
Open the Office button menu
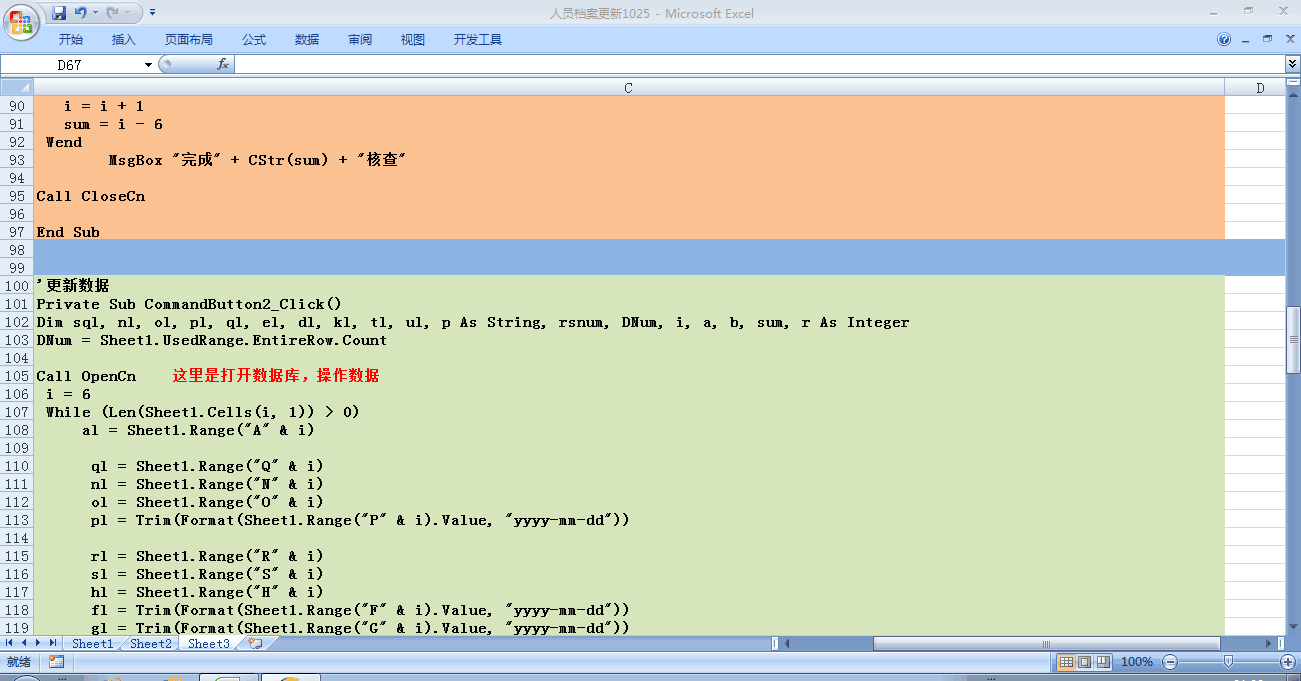point(22,22)
